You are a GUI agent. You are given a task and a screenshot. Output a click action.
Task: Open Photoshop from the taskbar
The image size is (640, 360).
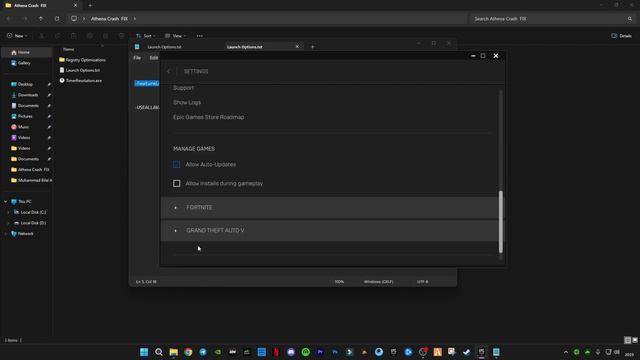pos(335,352)
